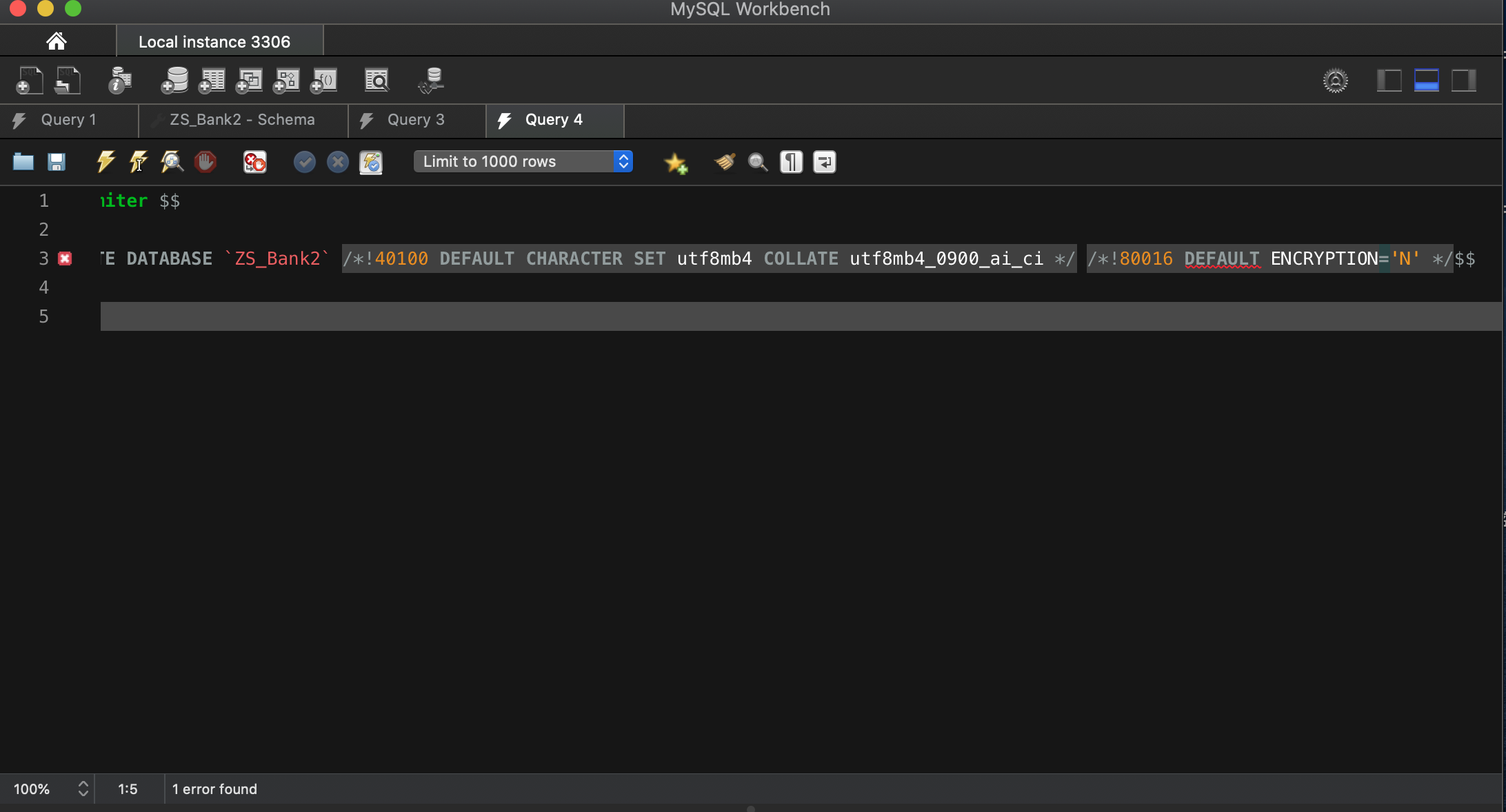Viewport: 1506px width, 812px height.
Task: Toggle continue-on-error execution mode
Action: pyautogui.click(x=255, y=162)
